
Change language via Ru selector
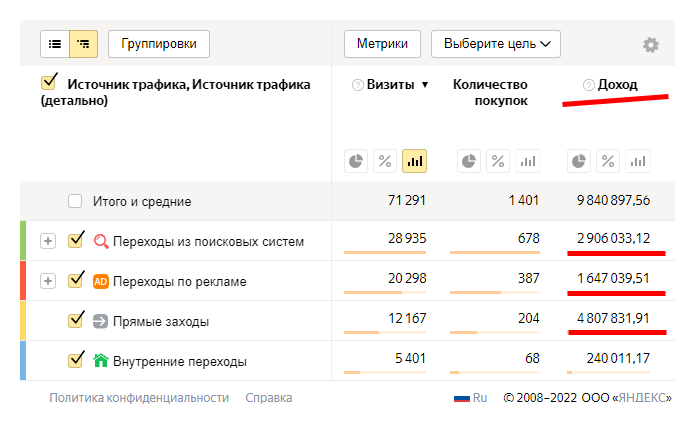(x=470, y=398)
